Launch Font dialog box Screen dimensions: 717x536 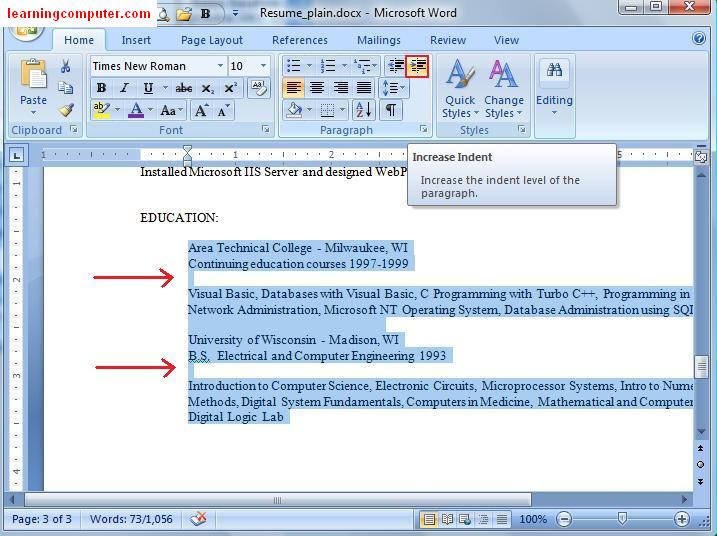point(266,130)
